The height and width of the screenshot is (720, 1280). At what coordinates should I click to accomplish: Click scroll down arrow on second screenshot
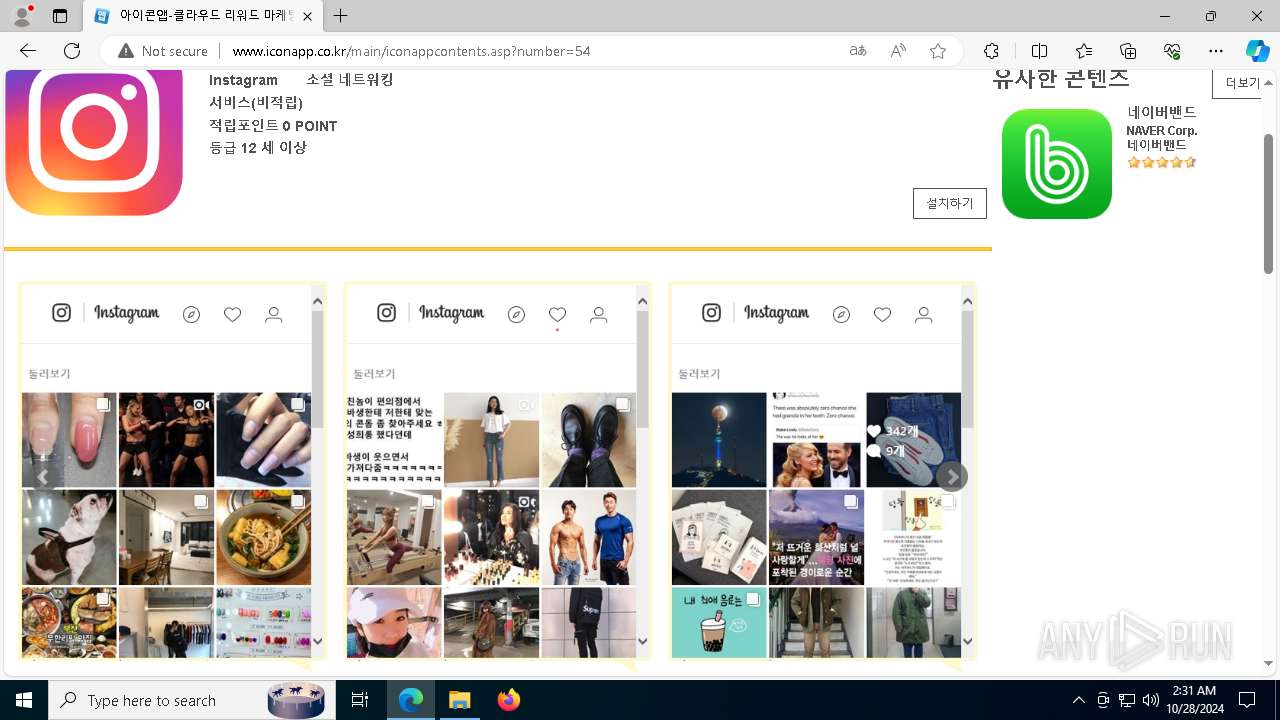[x=643, y=641]
